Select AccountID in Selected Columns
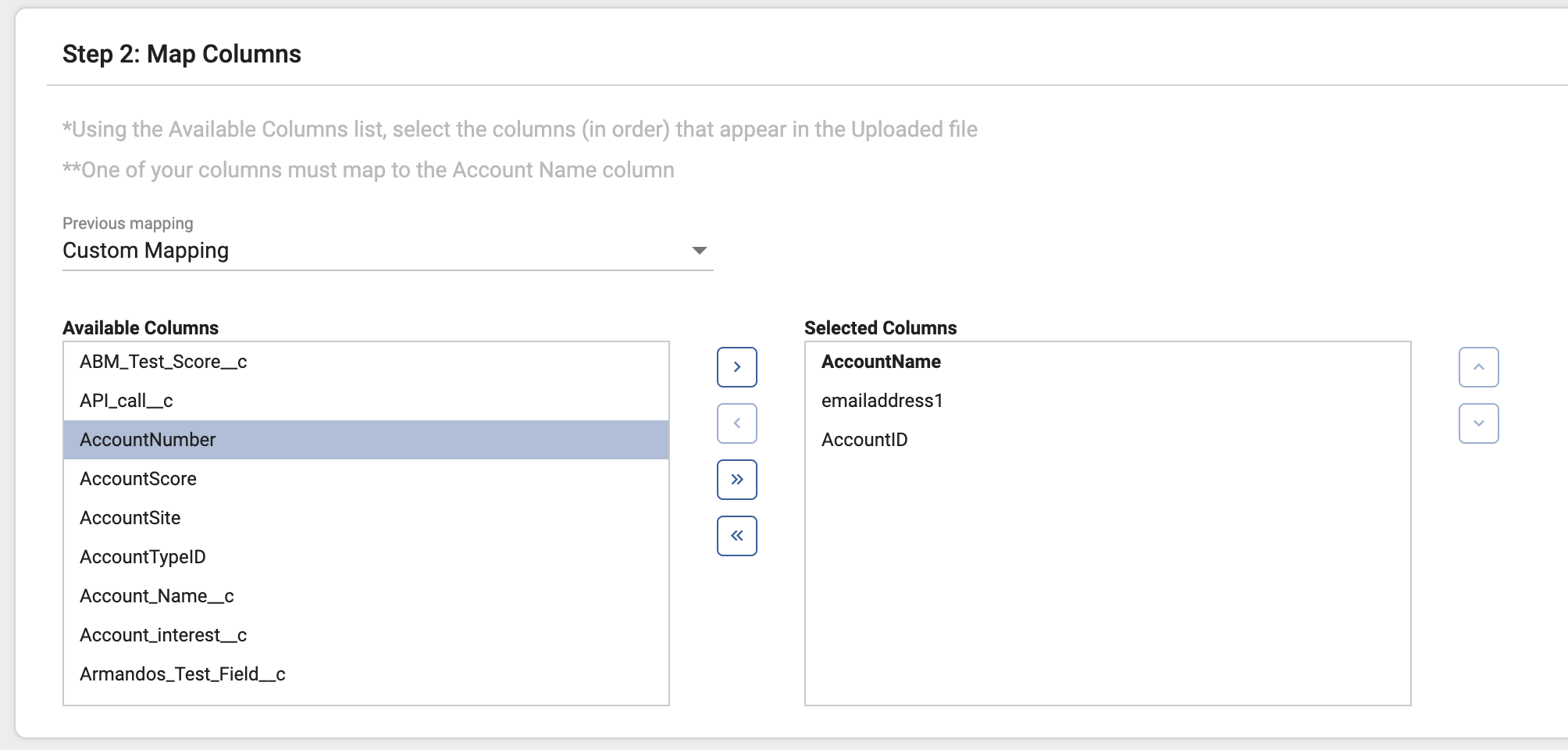 click(864, 440)
